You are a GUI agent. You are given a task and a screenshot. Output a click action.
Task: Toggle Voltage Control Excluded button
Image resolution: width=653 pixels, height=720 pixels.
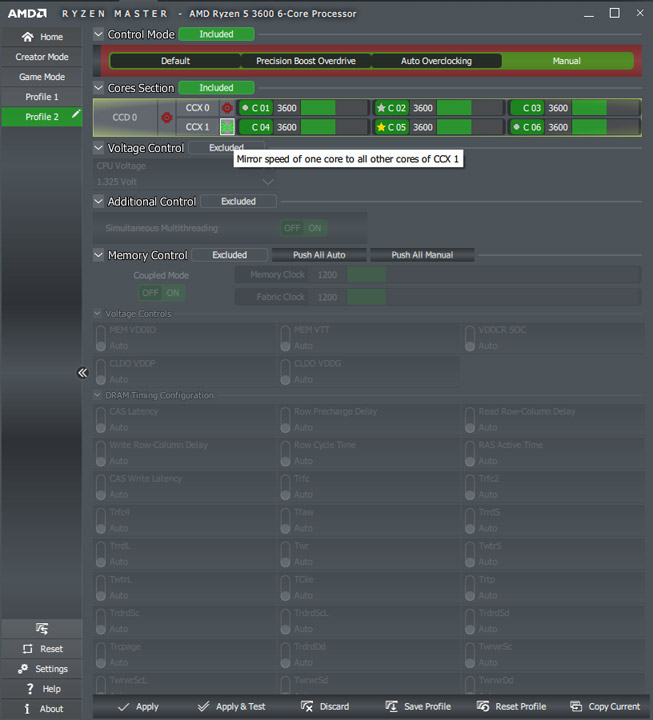226,148
